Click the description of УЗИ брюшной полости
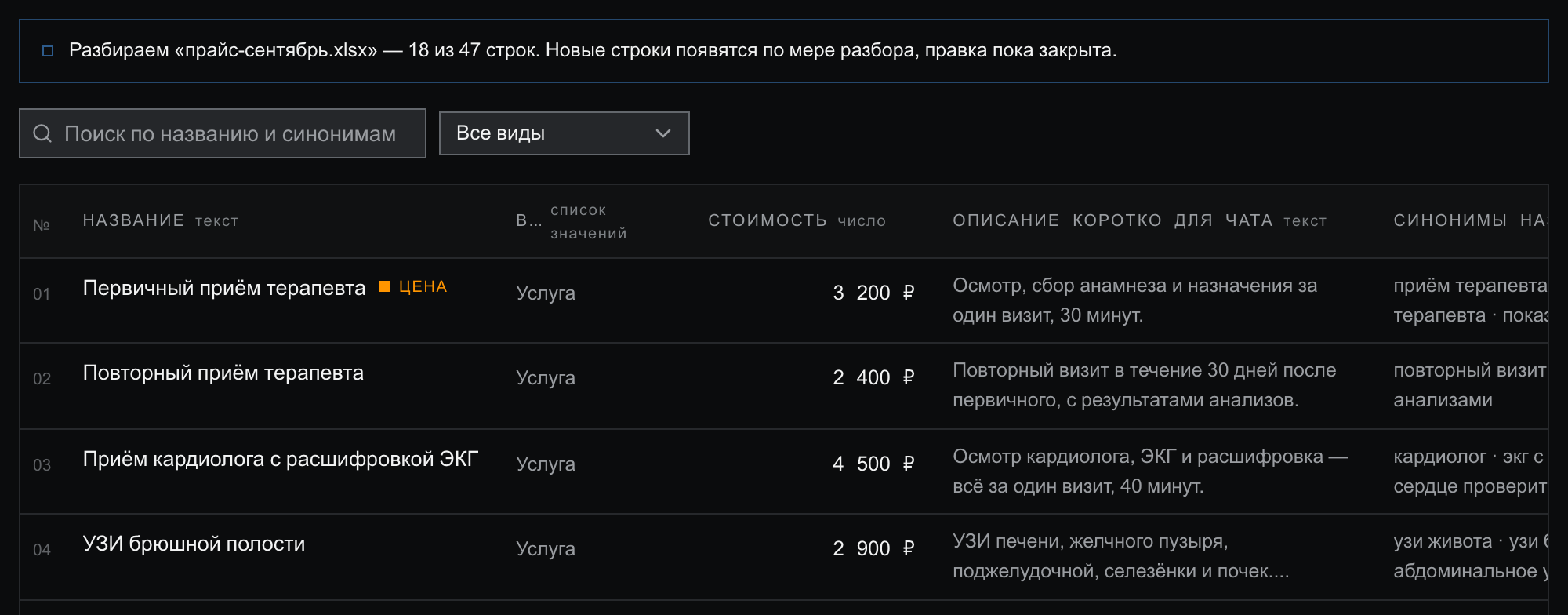1568x615 pixels. coord(1120,556)
